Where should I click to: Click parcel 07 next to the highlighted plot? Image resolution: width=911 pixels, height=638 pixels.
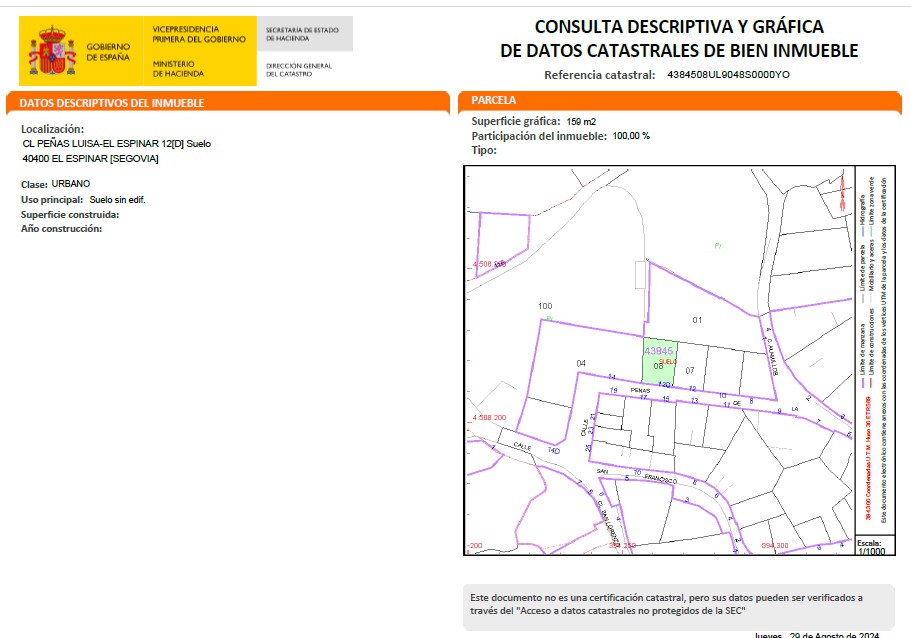pos(690,370)
